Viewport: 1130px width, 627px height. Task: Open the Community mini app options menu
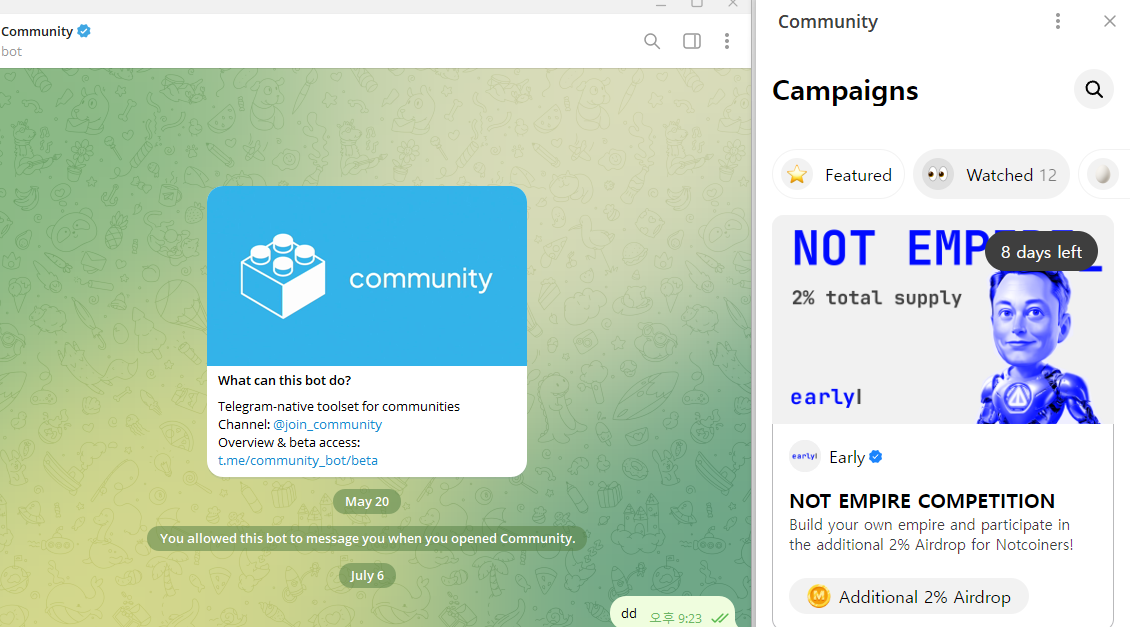coord(1057,21)
